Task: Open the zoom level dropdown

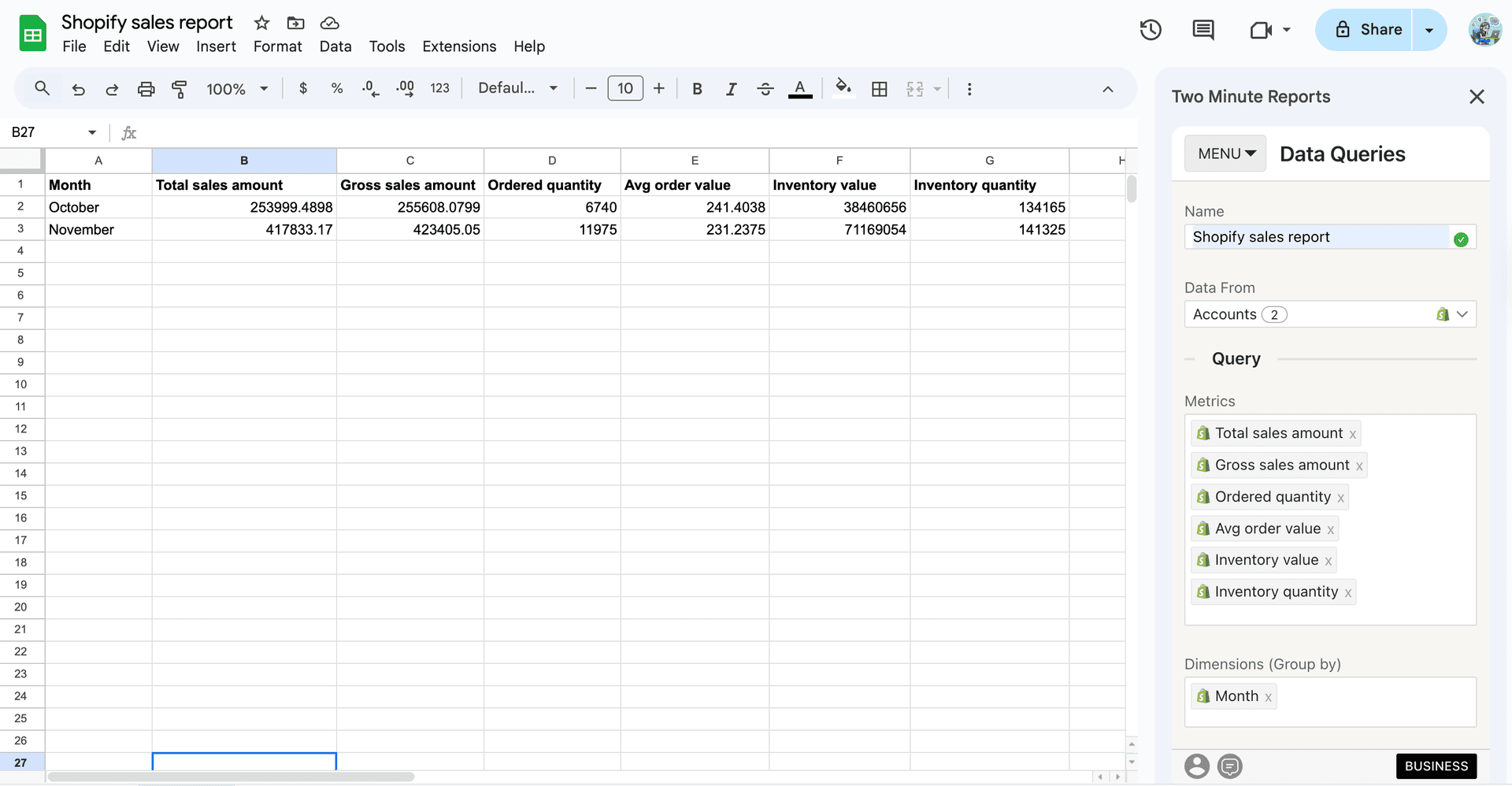Action: coord(236,89)
